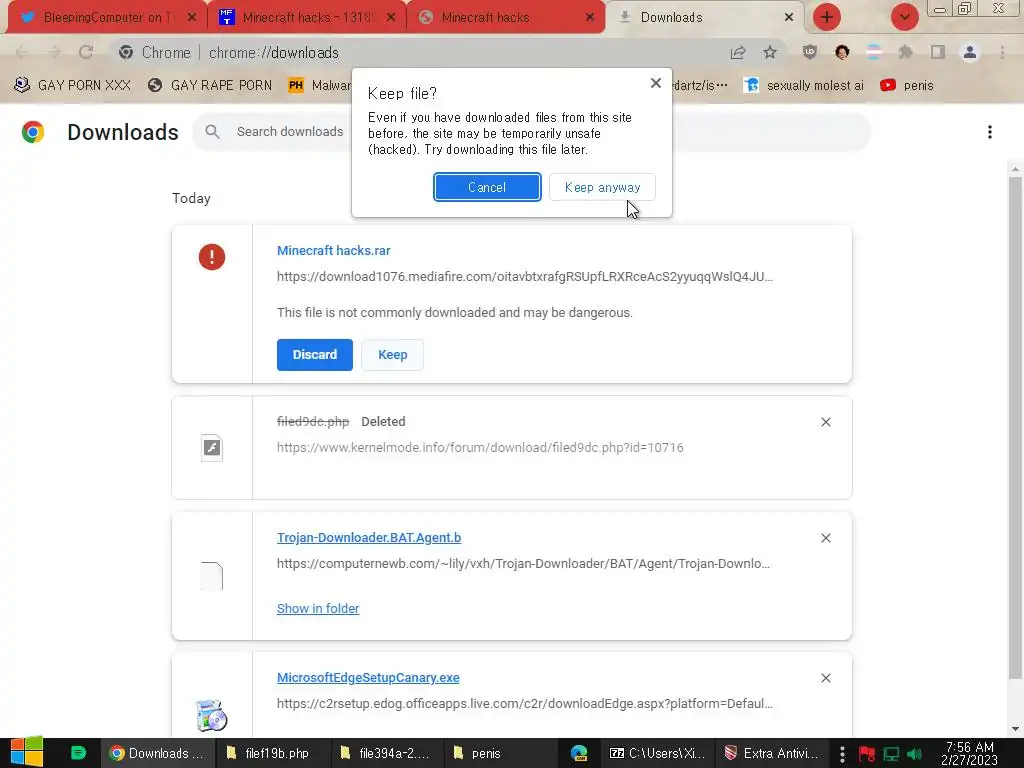Image resolution: width=1024 pixels, height=768 pixels.
Task: Click the volume speaker tray icon
Action: [x=914, y=754]
